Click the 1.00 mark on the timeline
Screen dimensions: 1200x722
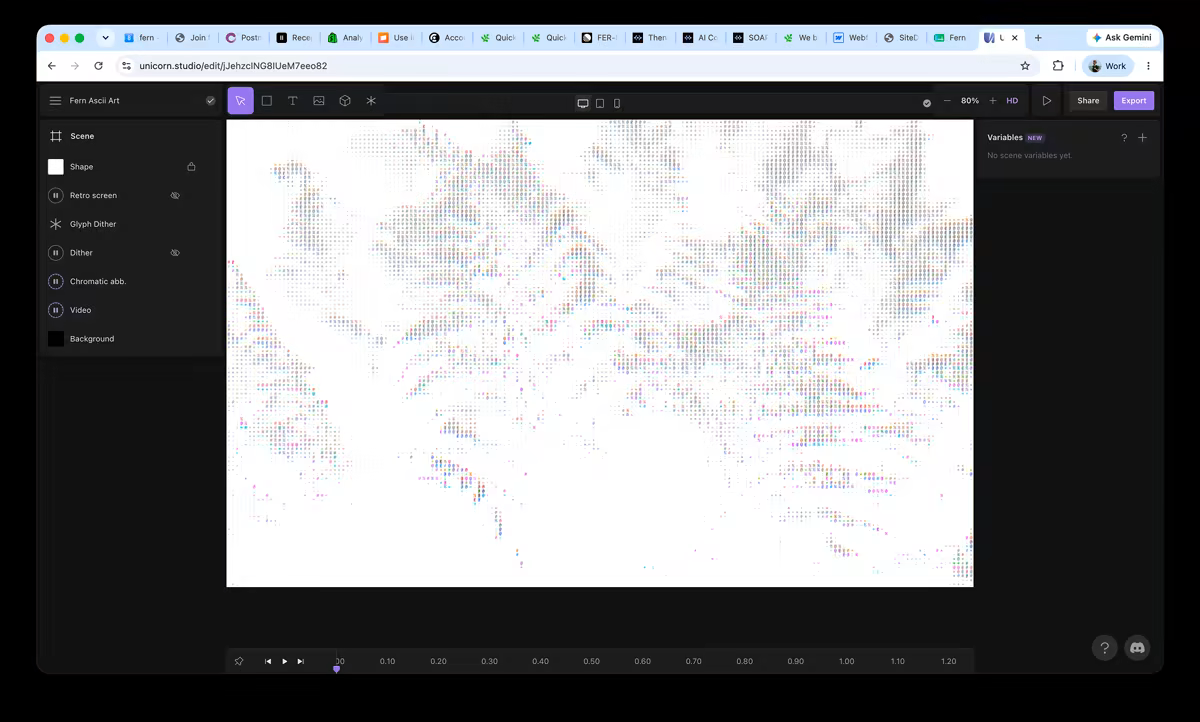(x=847, y=661)
